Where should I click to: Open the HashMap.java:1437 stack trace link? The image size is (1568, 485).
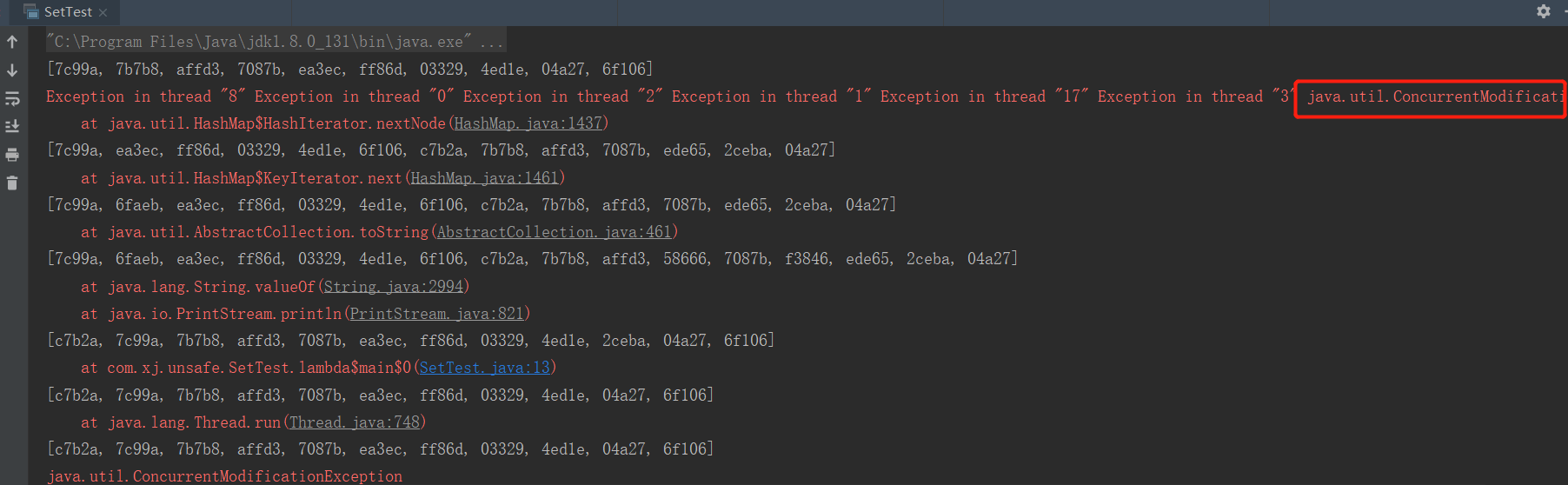pos(528,123)
